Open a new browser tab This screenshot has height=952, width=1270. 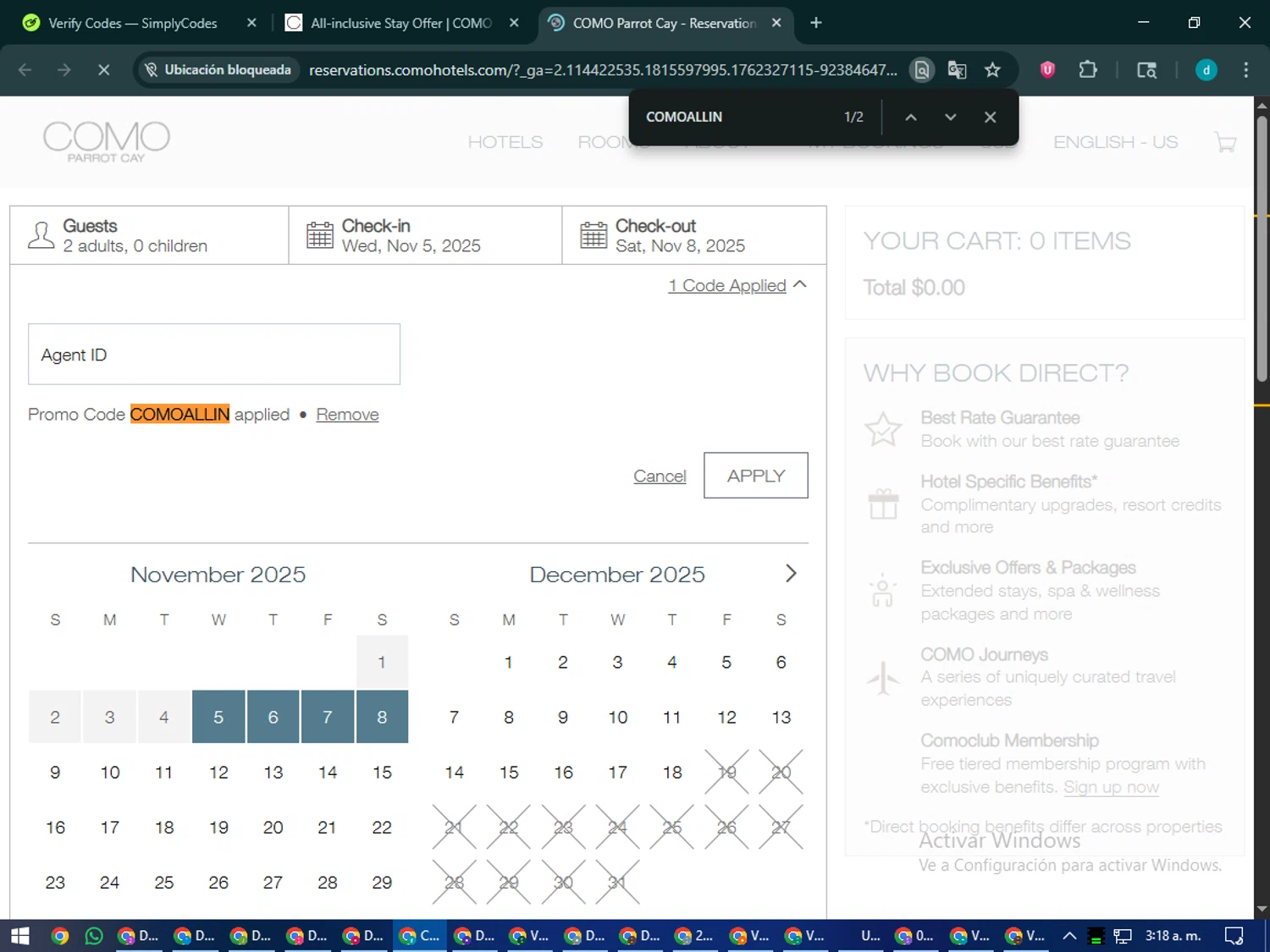click(816, 23)
